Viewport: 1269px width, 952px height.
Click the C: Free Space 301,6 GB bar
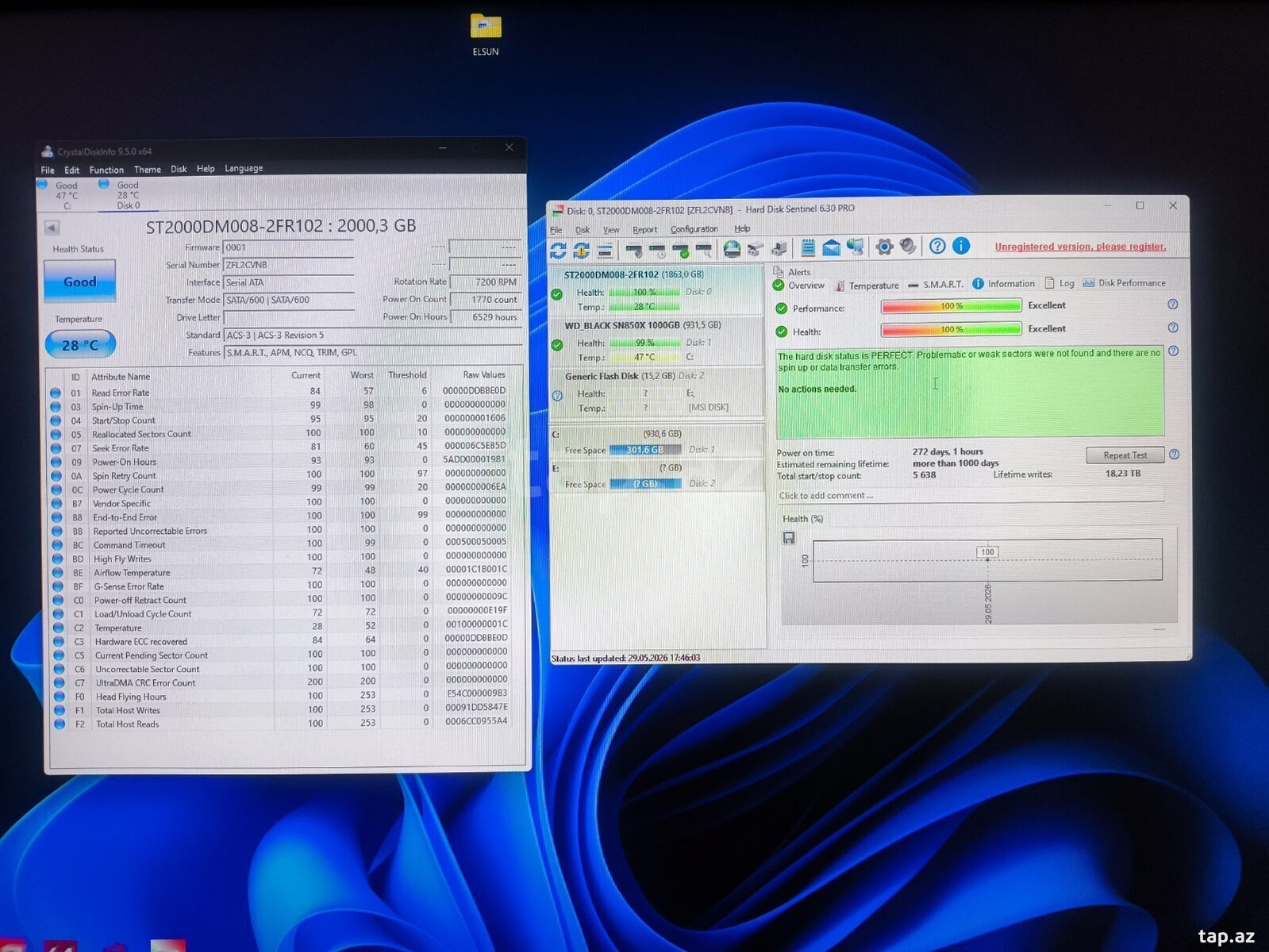[645, 450]
